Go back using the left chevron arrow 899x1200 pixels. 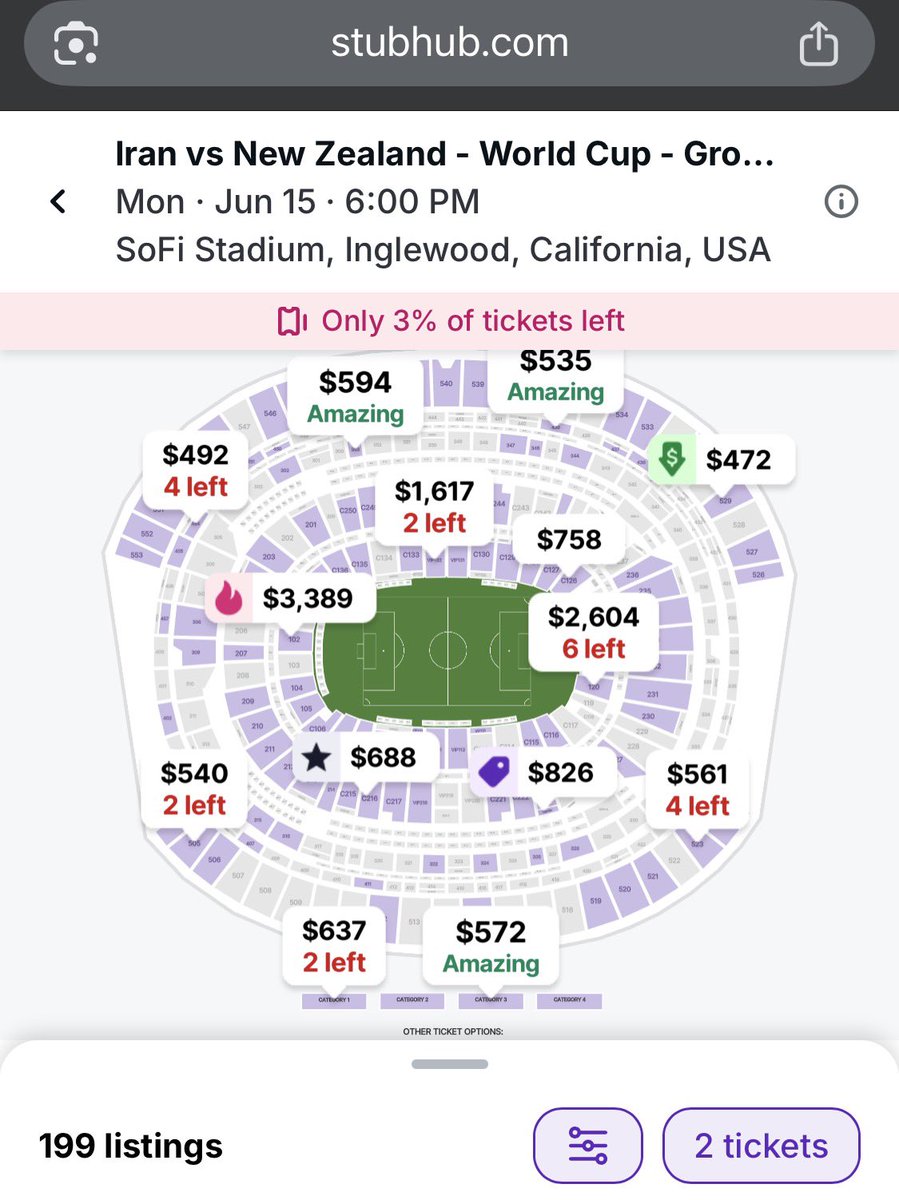[x=58, y=202]
